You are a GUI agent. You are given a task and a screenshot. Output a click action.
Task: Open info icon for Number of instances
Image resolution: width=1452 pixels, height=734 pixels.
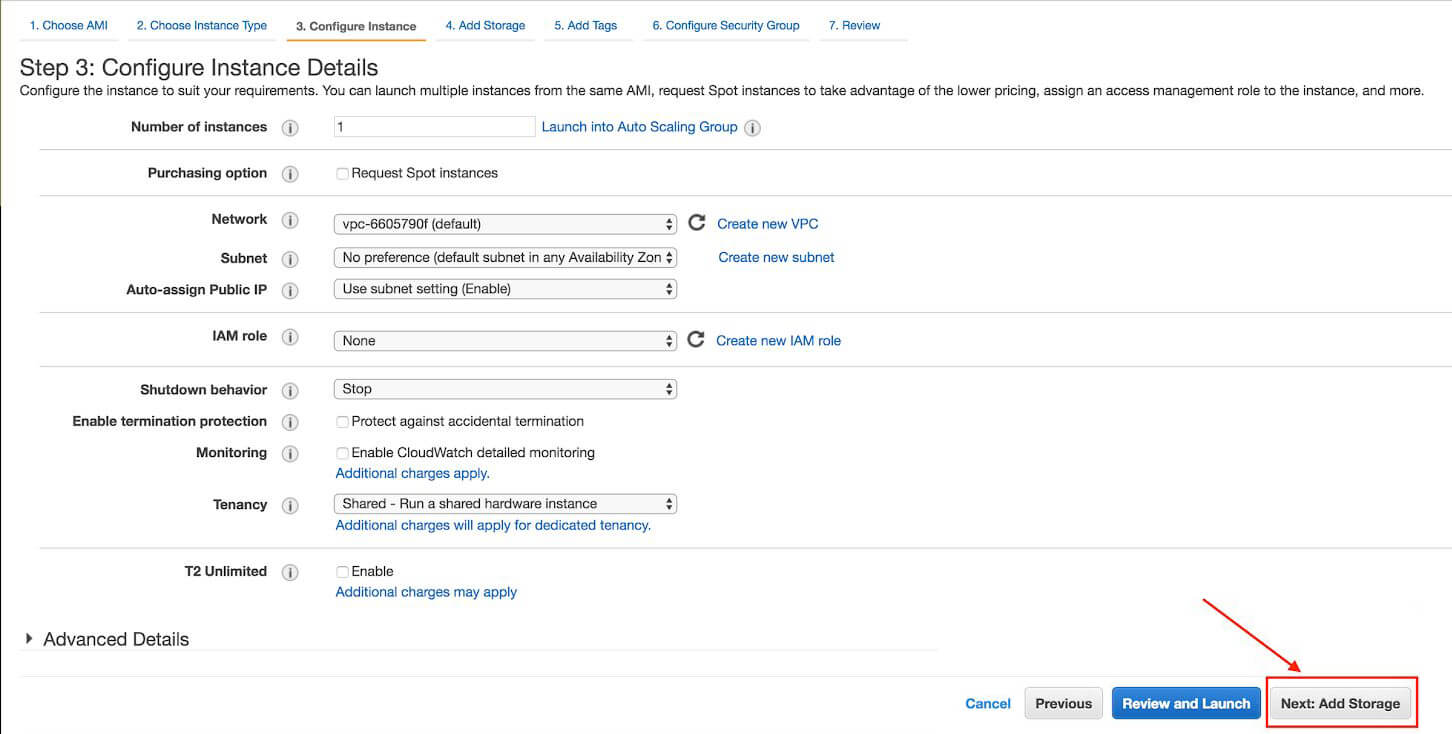290,128
